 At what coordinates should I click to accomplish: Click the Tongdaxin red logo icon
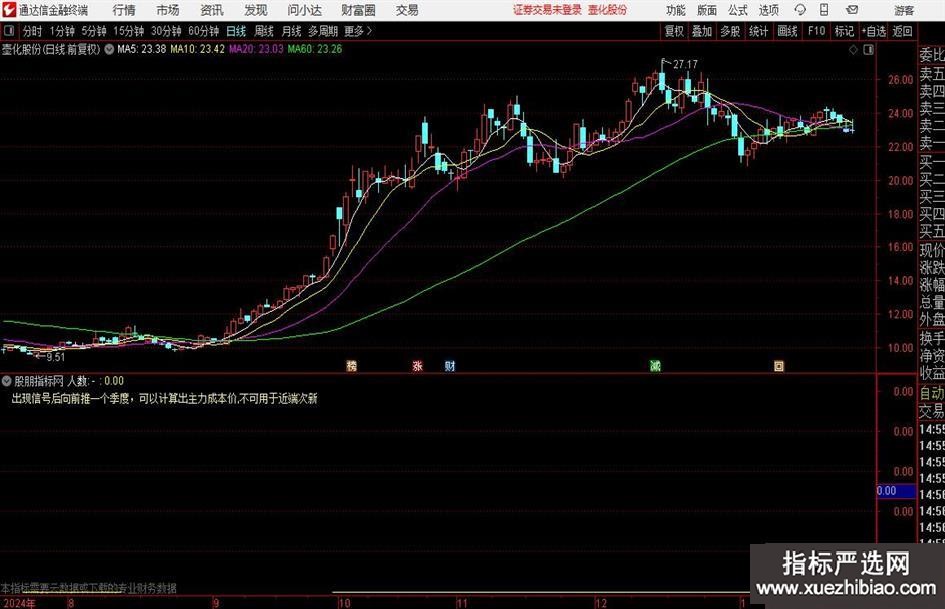point(9,10)
